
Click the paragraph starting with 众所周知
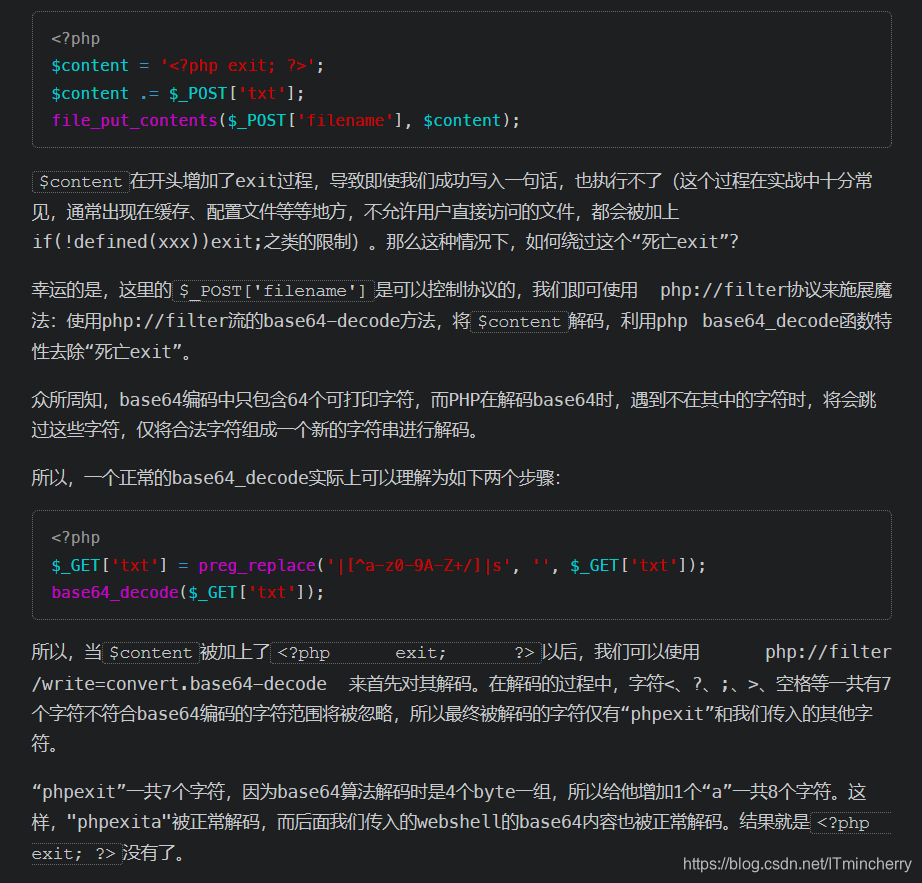coord(453,415)
